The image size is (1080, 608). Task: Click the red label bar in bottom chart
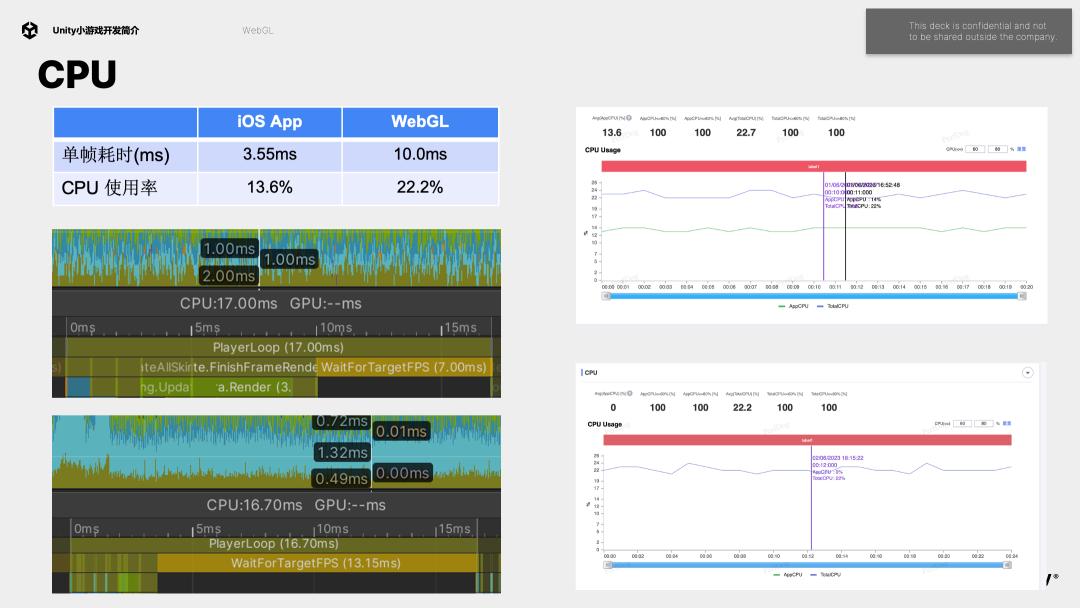click(807, 440)
